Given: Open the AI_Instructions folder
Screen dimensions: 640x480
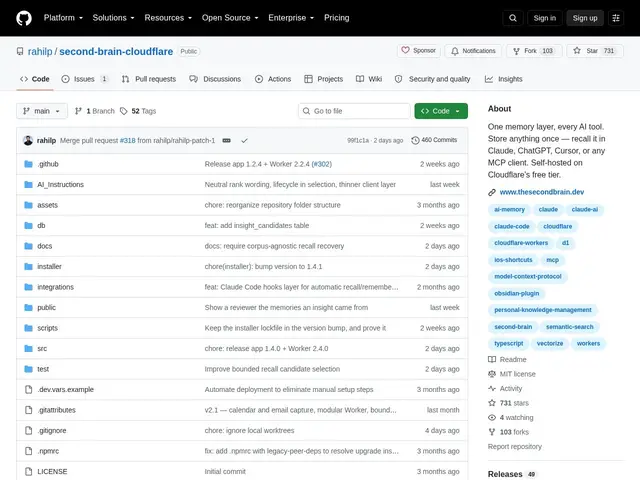Looking at the screenshot, I should 60,184.
